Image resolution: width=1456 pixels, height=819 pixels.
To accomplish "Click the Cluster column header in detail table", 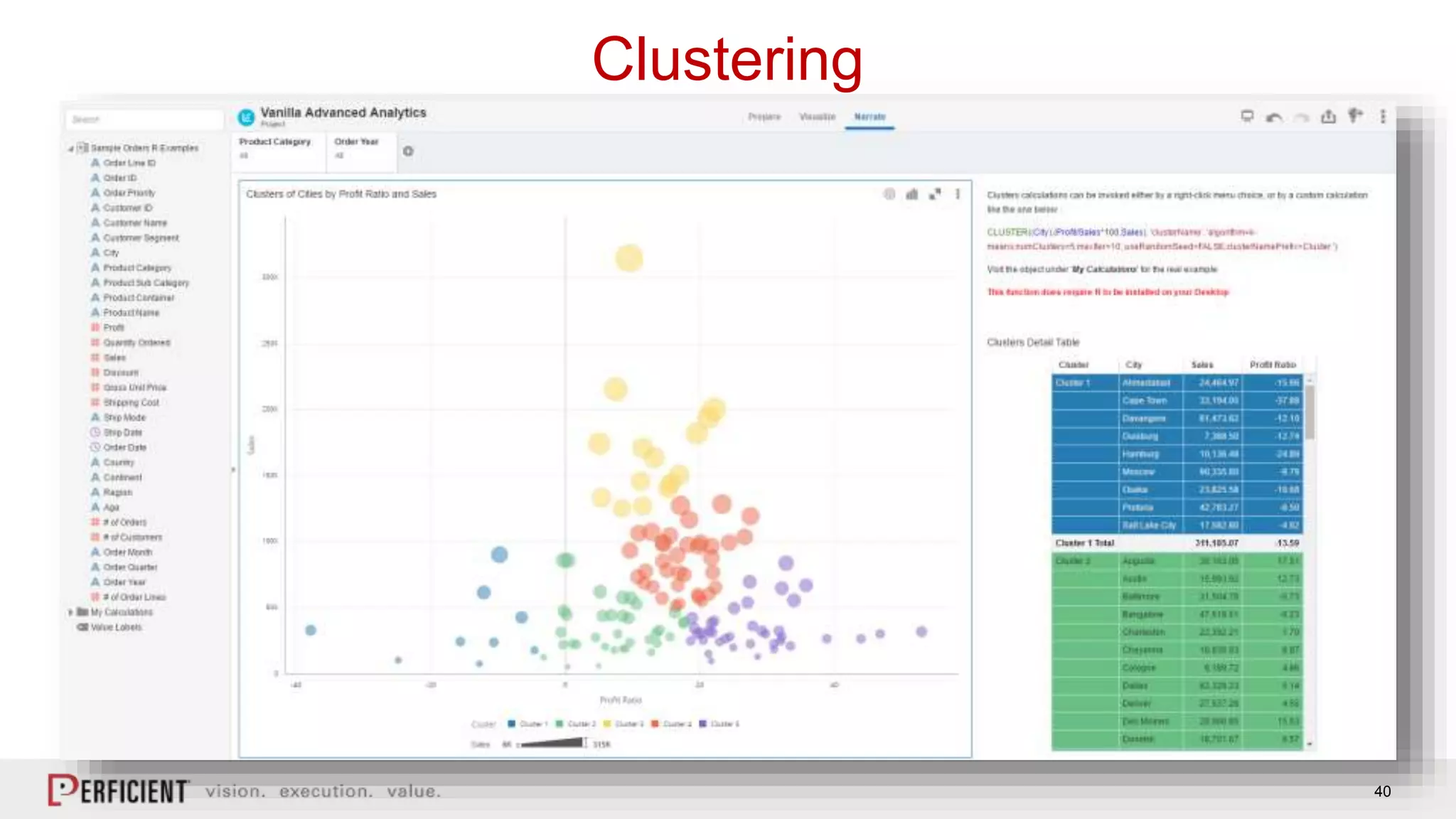I will pos(1074,364).
